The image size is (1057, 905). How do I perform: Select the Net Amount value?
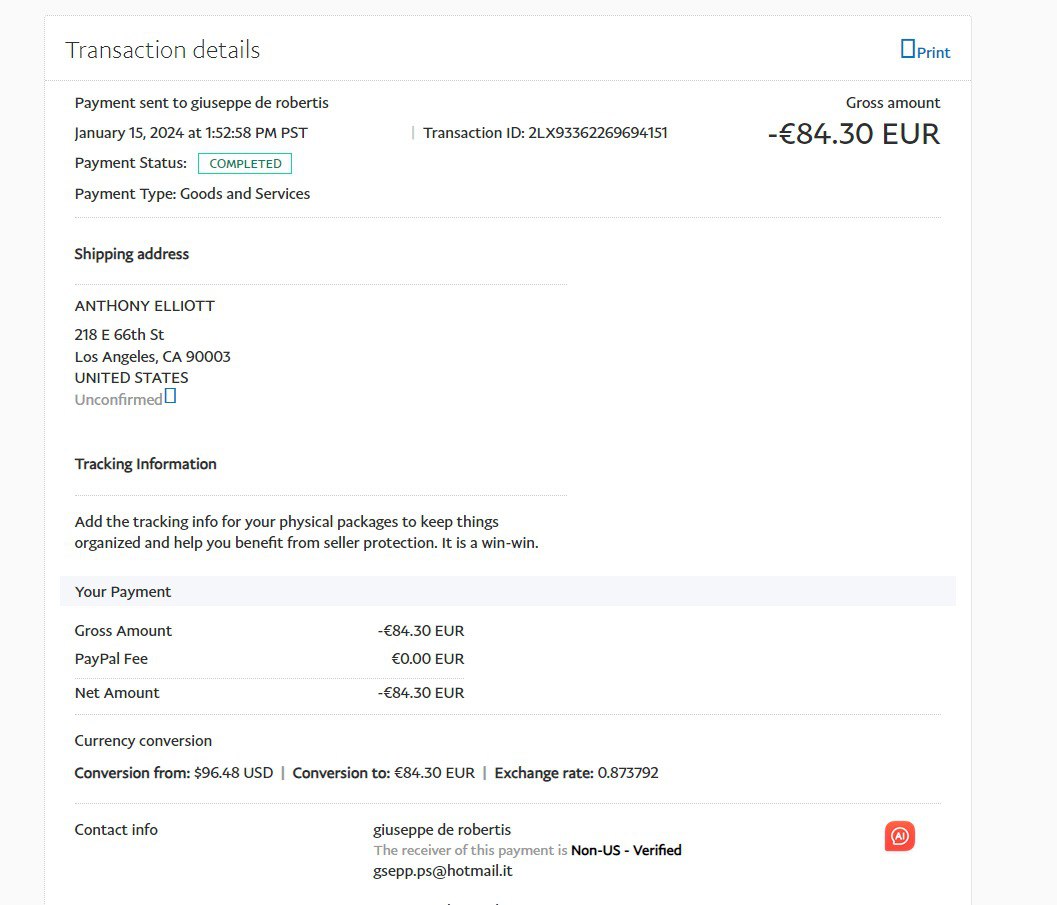(421, 693)
